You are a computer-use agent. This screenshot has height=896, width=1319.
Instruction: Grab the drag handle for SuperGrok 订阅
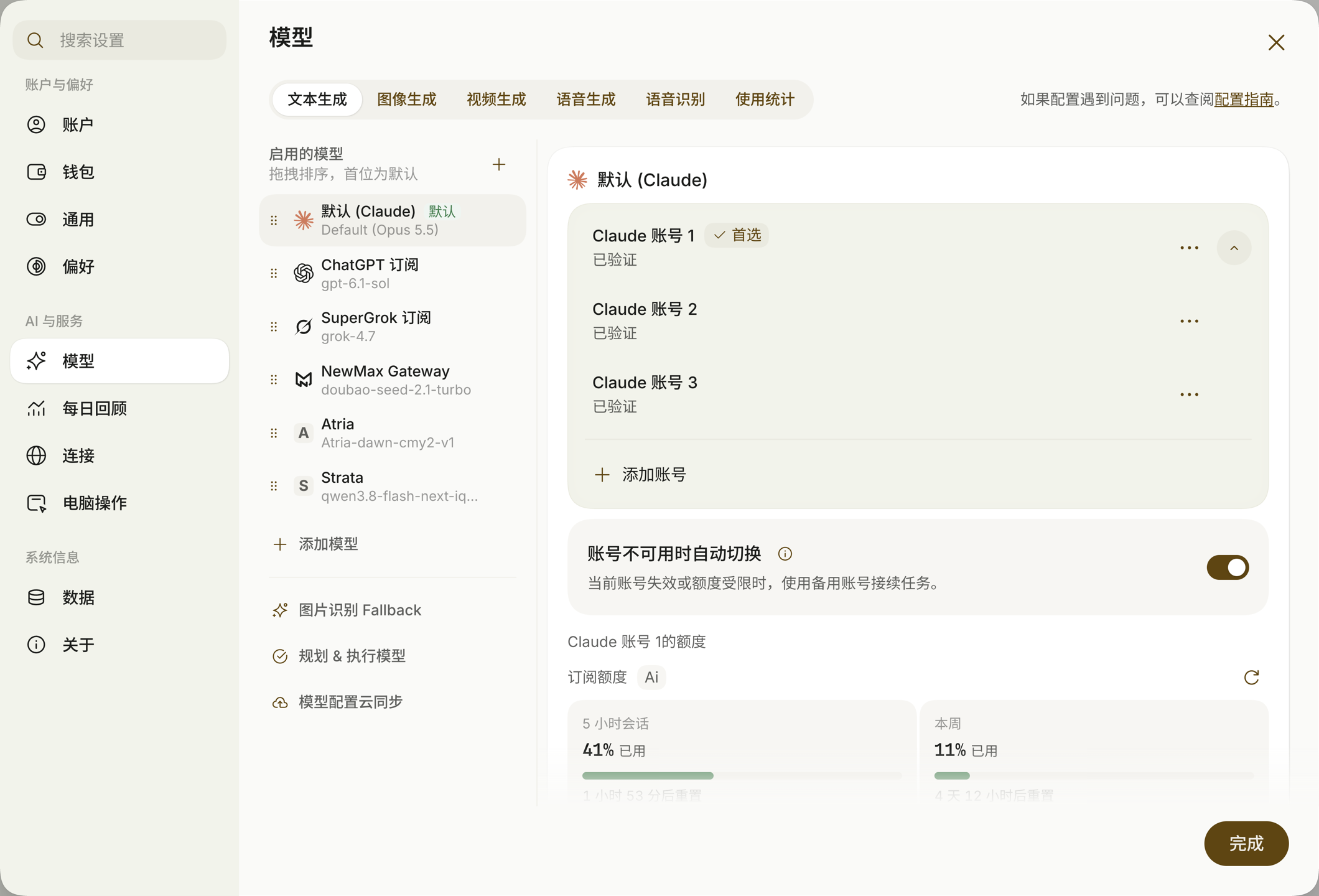pyautogui.click(x=274, y=327)
